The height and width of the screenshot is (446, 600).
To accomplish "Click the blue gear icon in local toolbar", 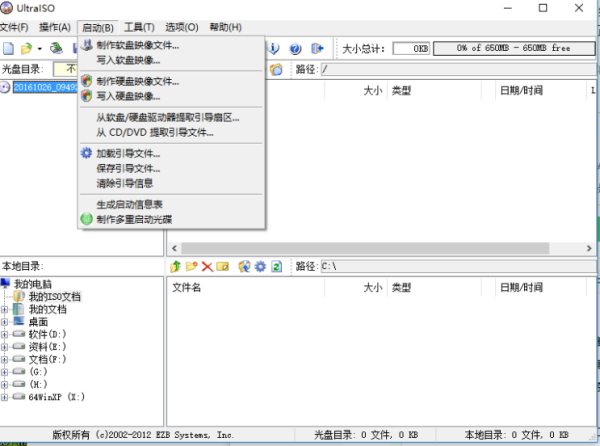I will tap(260, 266).
